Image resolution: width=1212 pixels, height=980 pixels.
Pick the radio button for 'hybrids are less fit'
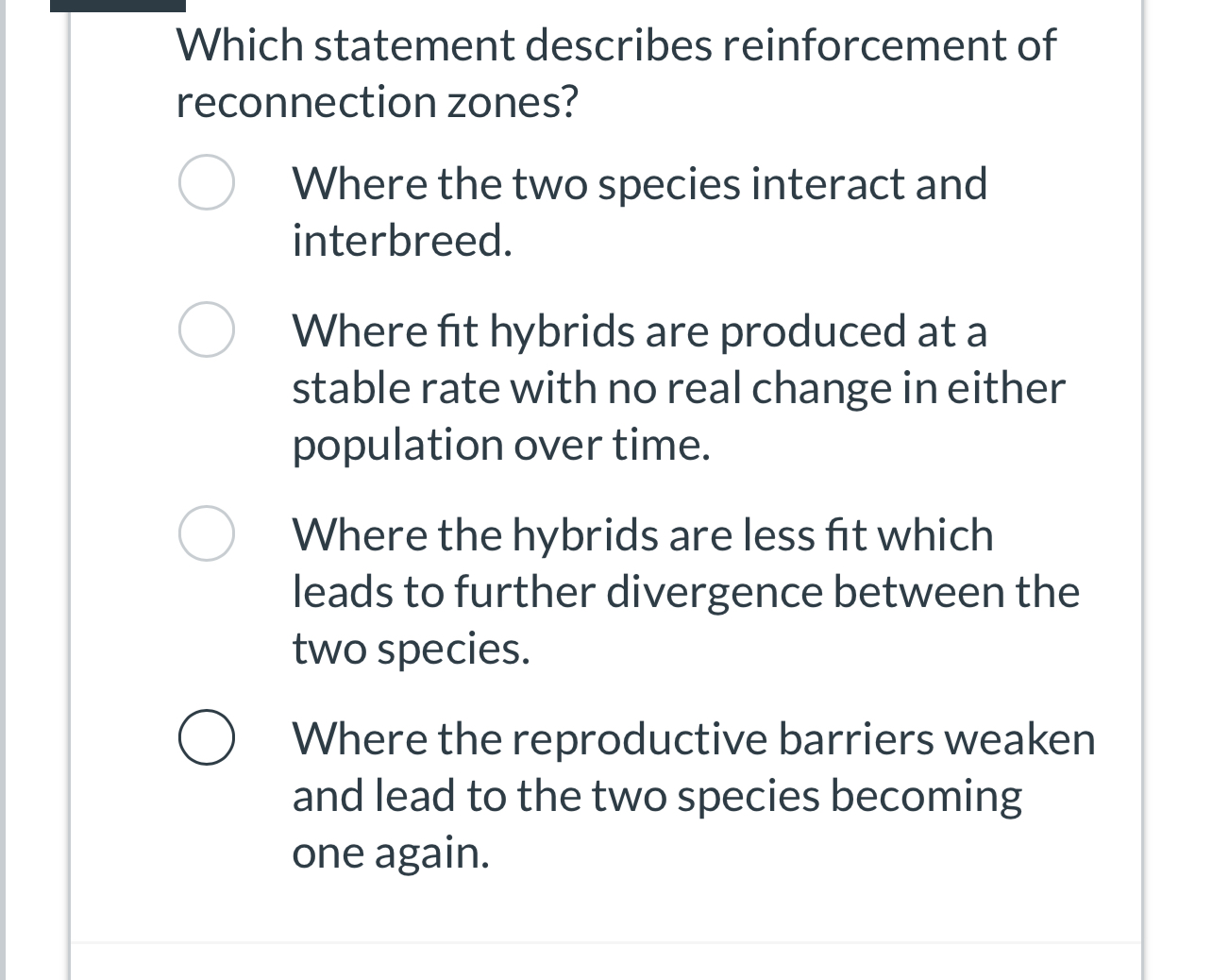[207, 534]
